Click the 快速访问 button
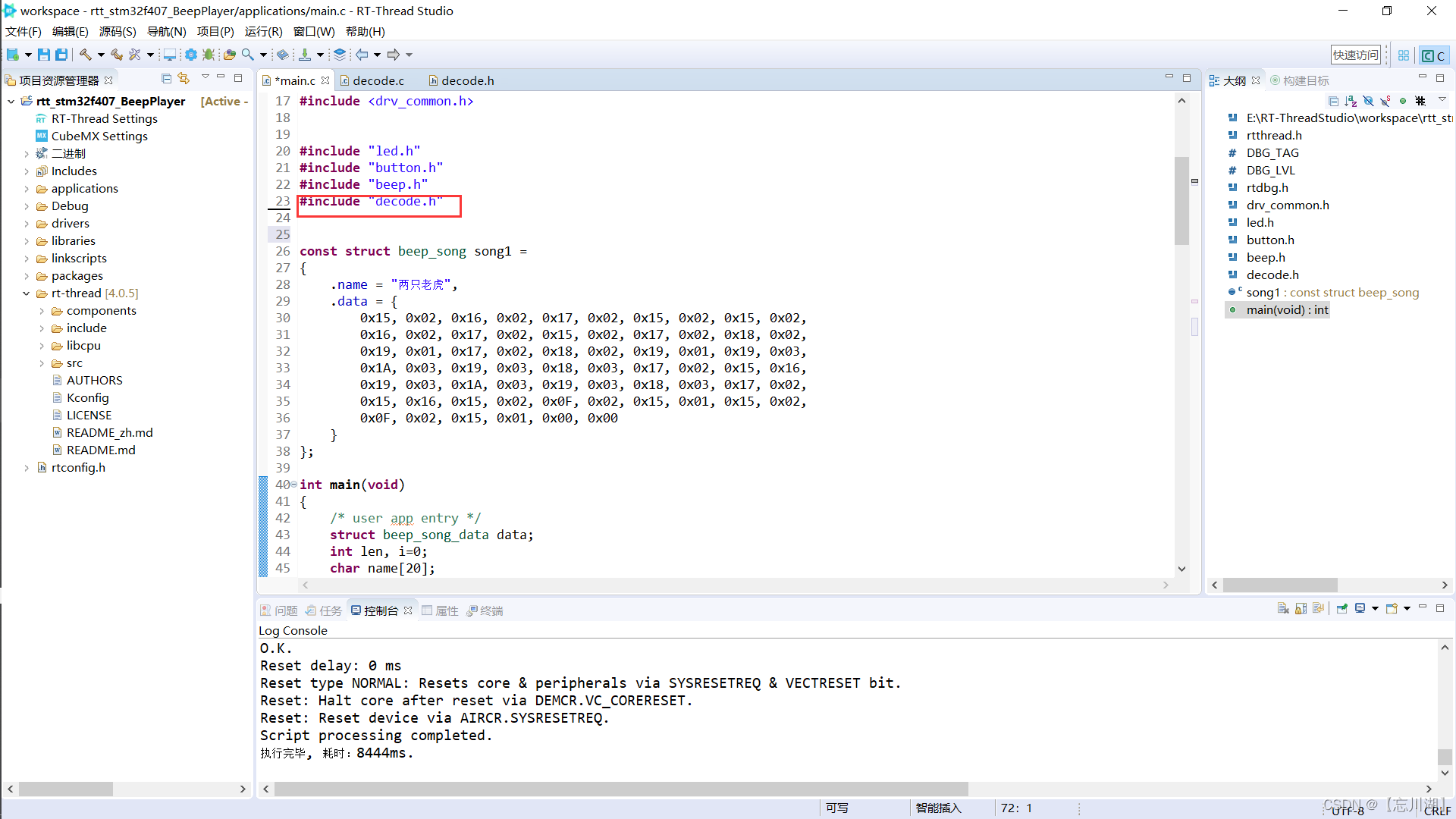The width and height of the screenshot is (1456, 819). click(1357, 54)
